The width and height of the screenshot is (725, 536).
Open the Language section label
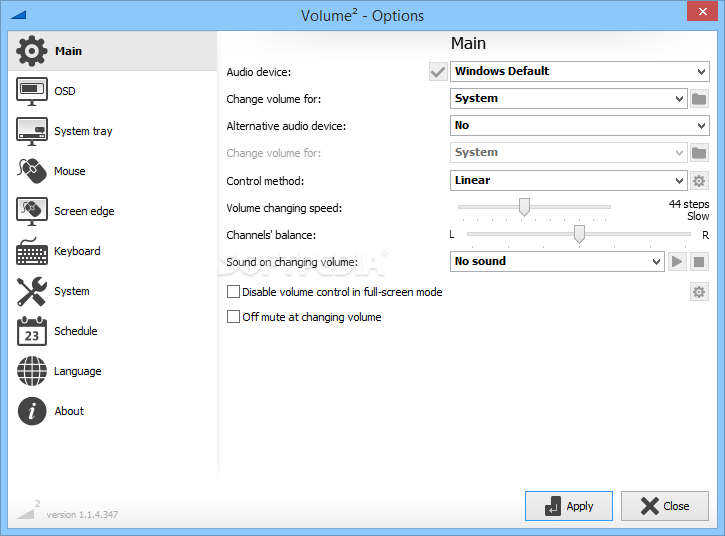click(78, 371)
